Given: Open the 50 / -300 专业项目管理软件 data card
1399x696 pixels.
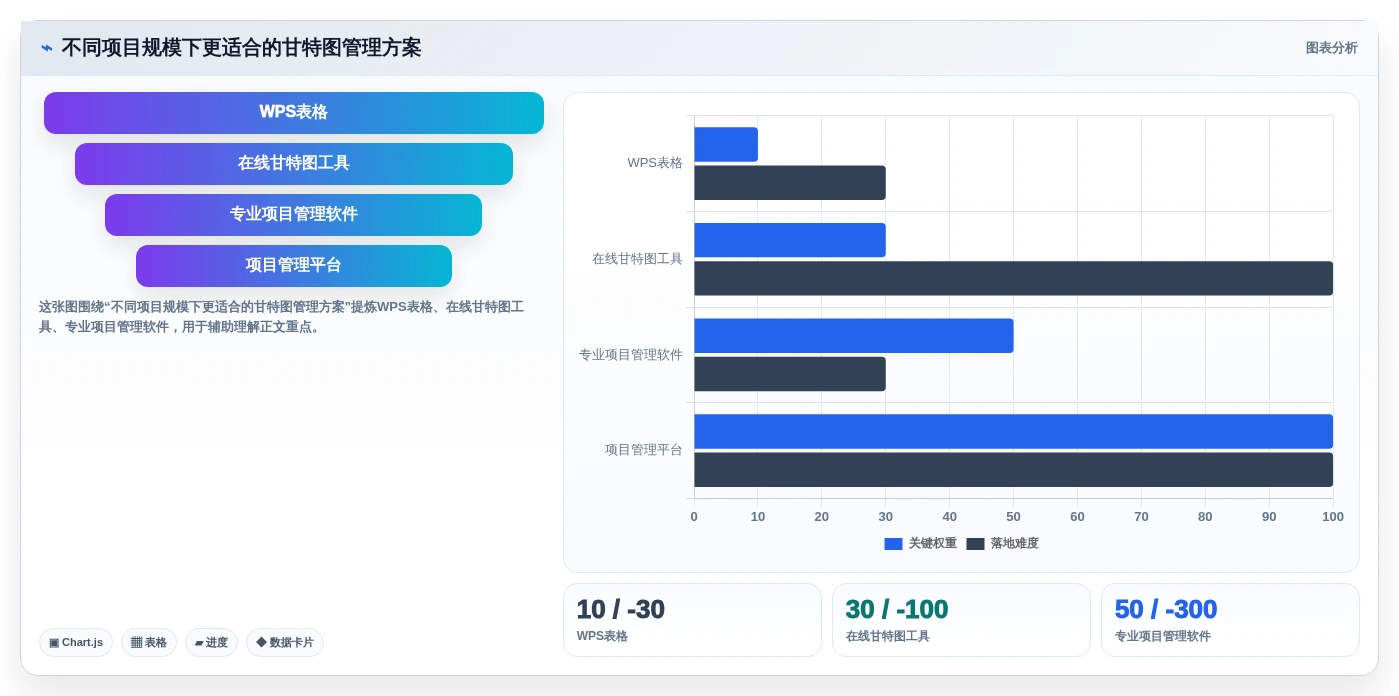Looking at the screenshot, I should pyautogui.click(x=1230, y=620).
